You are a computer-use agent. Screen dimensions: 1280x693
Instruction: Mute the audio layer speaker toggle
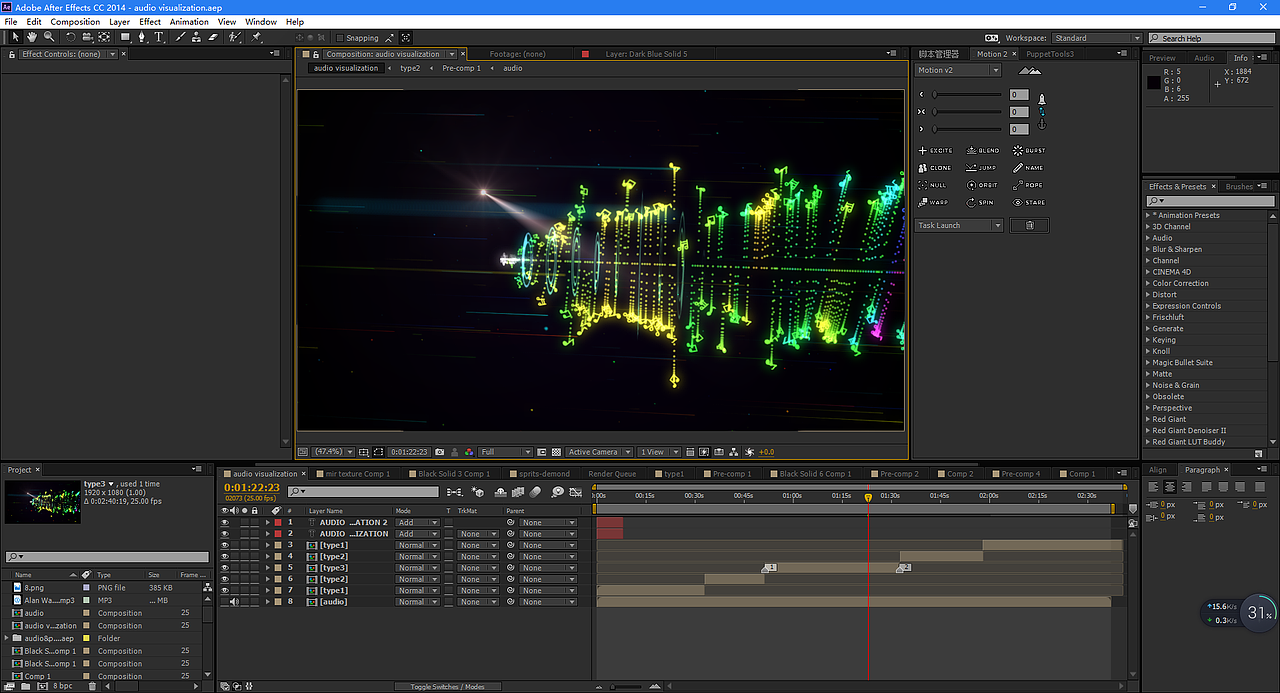pos(234,602)
